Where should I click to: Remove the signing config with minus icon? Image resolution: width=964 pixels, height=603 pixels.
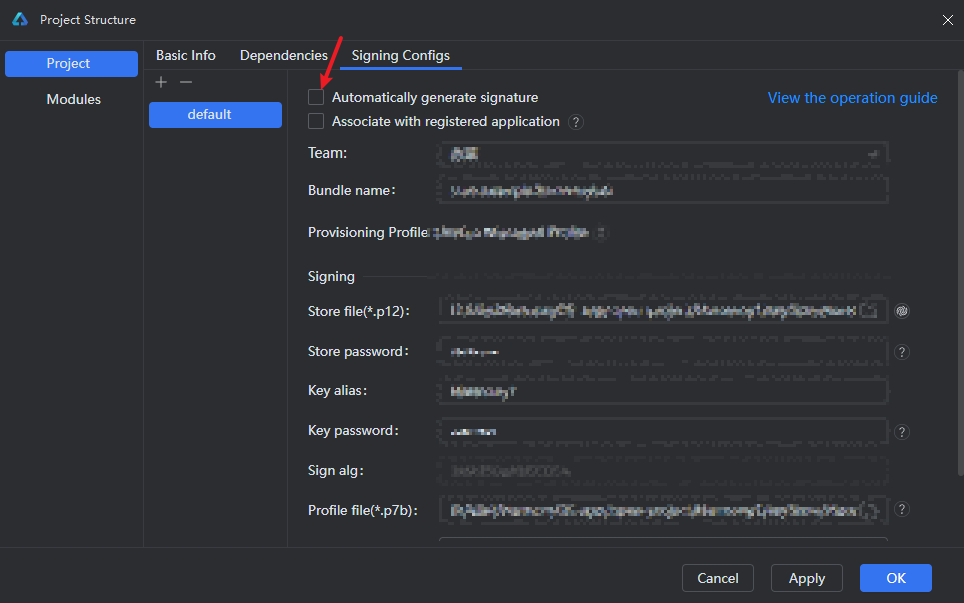coord(185,82)
